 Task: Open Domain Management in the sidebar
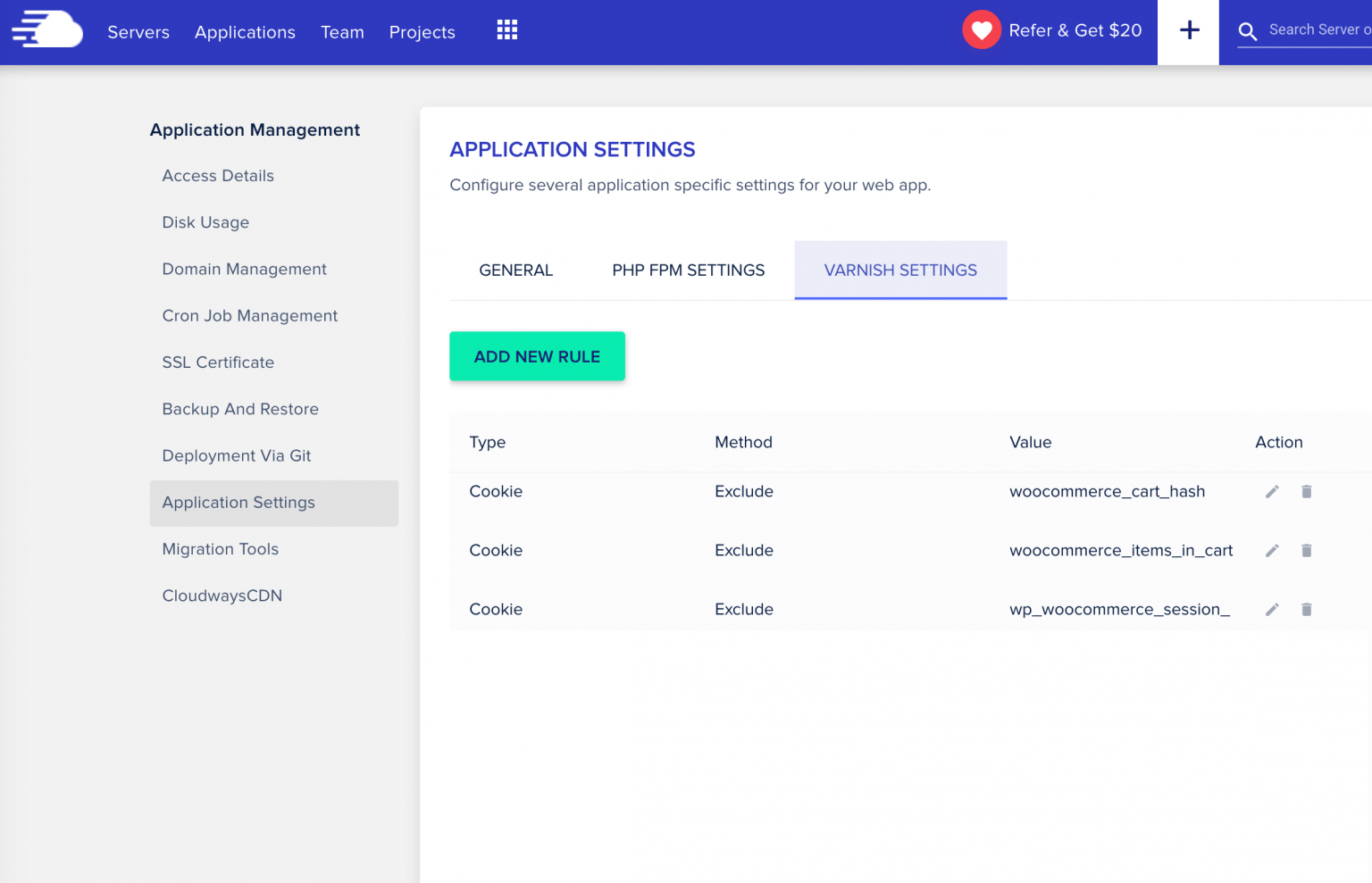pos(244,269)
